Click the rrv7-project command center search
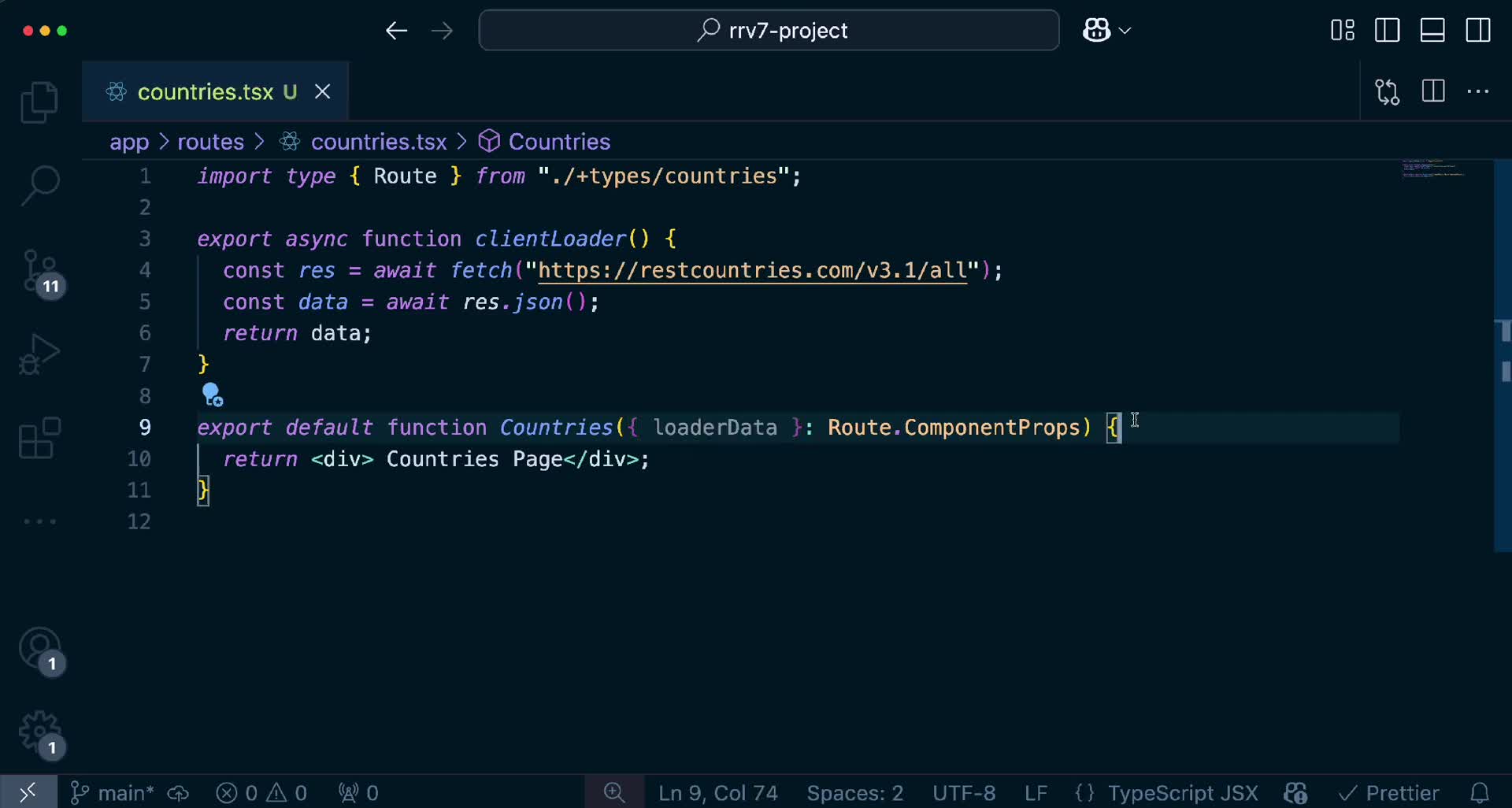This screenshot has width=1512, height=808. (769, 31)
